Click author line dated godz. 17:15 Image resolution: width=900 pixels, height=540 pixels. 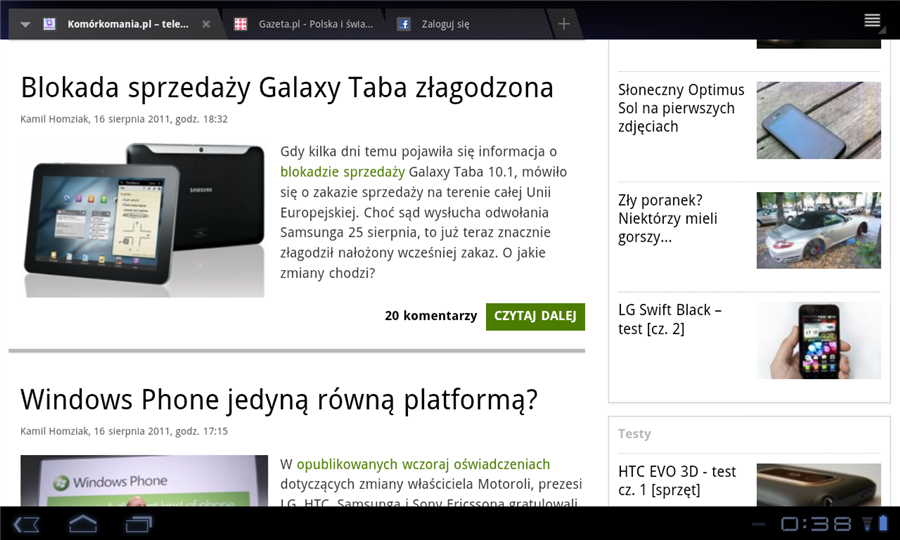point(124,432)
